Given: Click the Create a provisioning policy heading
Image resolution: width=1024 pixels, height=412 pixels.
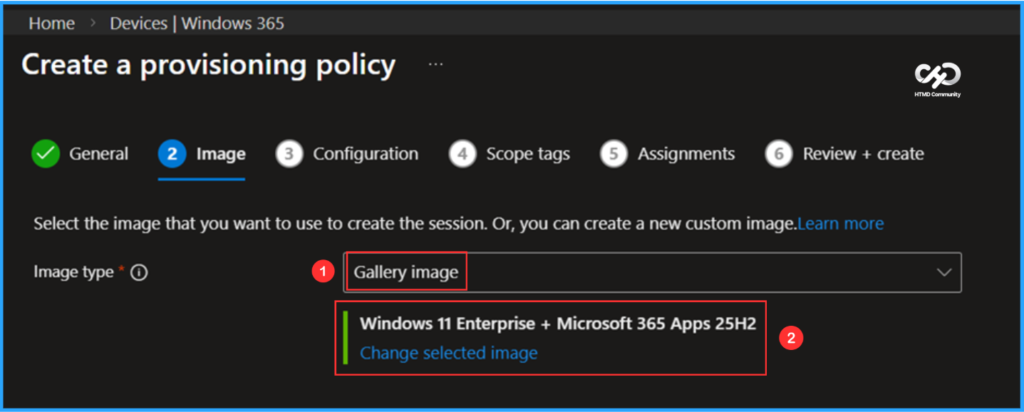Looking at the screenshot, I should (x=208, y=65).
